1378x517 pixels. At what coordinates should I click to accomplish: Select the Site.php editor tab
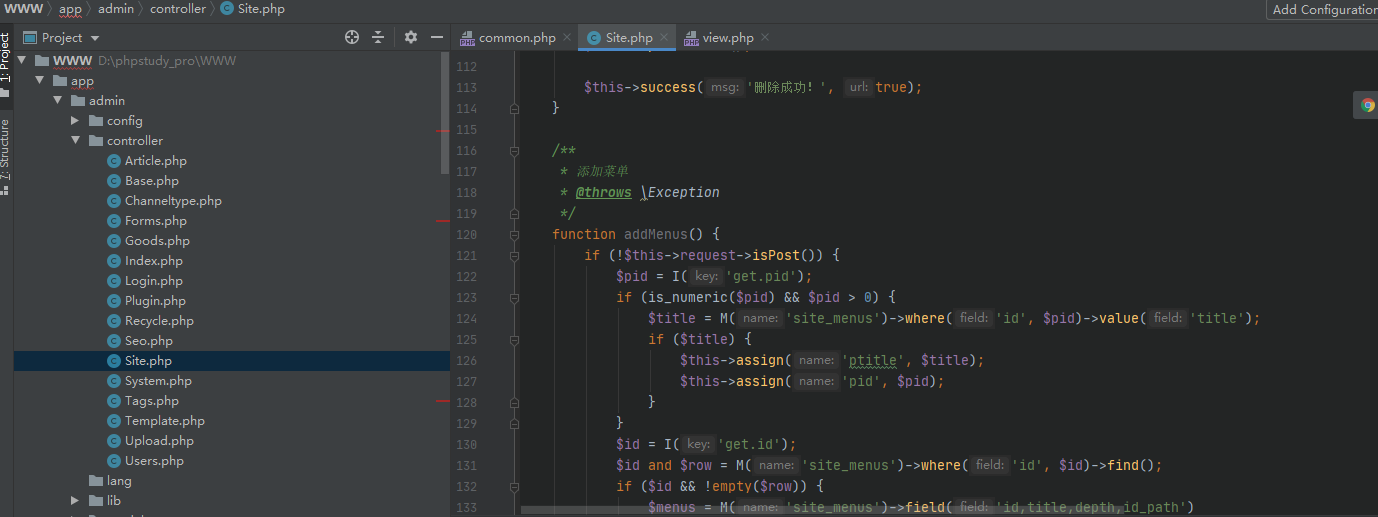point(629,38)
